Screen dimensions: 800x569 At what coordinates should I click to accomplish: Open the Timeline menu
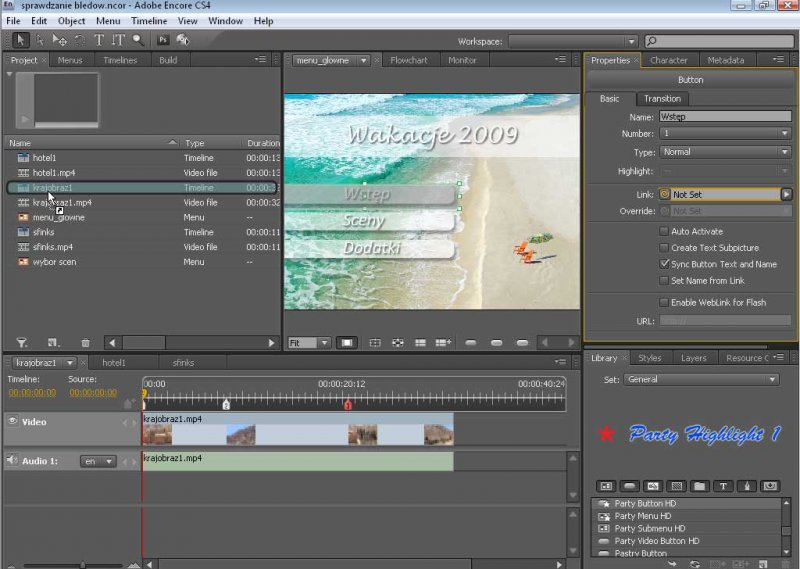click(149, 21)
